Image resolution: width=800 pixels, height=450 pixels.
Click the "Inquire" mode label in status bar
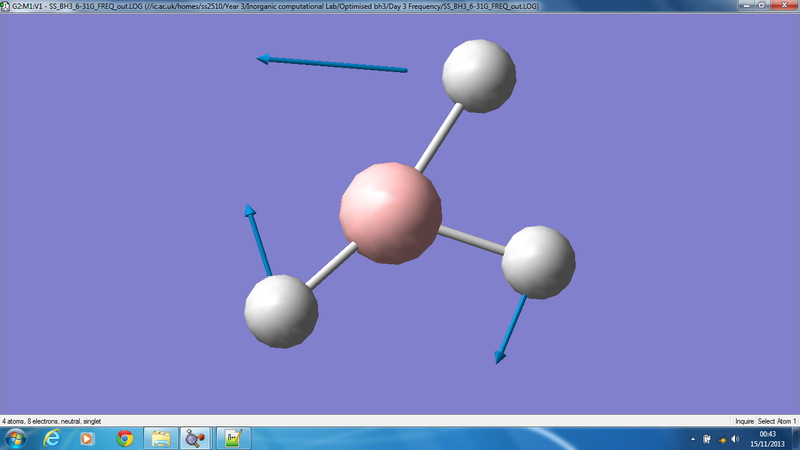tap(744, 421)
